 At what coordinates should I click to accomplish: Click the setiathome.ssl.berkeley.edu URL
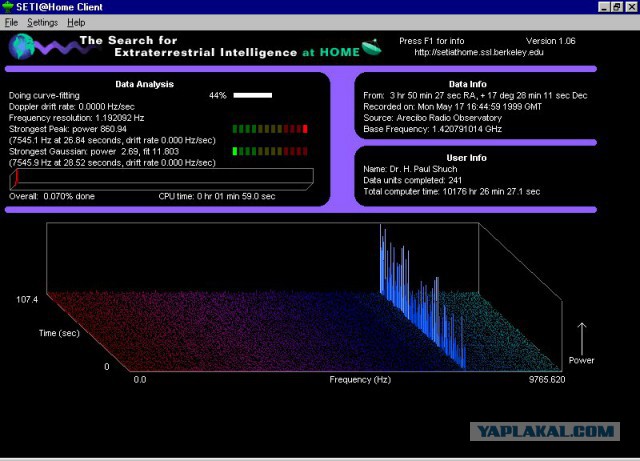pos(479,52)
